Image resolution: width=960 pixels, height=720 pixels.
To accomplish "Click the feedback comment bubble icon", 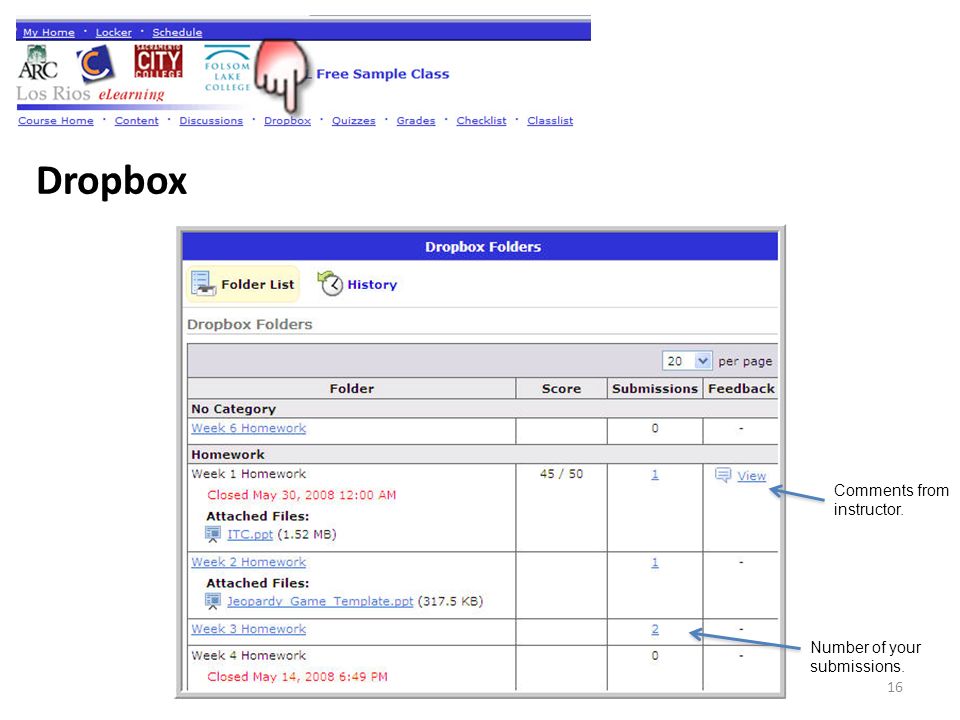I will [723, 475].
